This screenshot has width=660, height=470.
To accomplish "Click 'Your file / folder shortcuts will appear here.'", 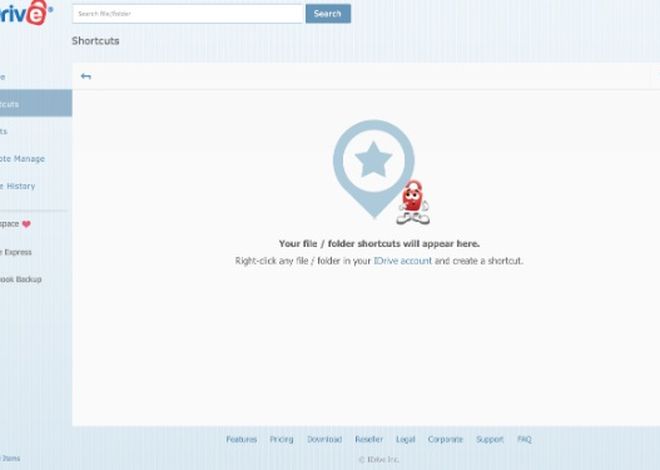I will [379, 244].
